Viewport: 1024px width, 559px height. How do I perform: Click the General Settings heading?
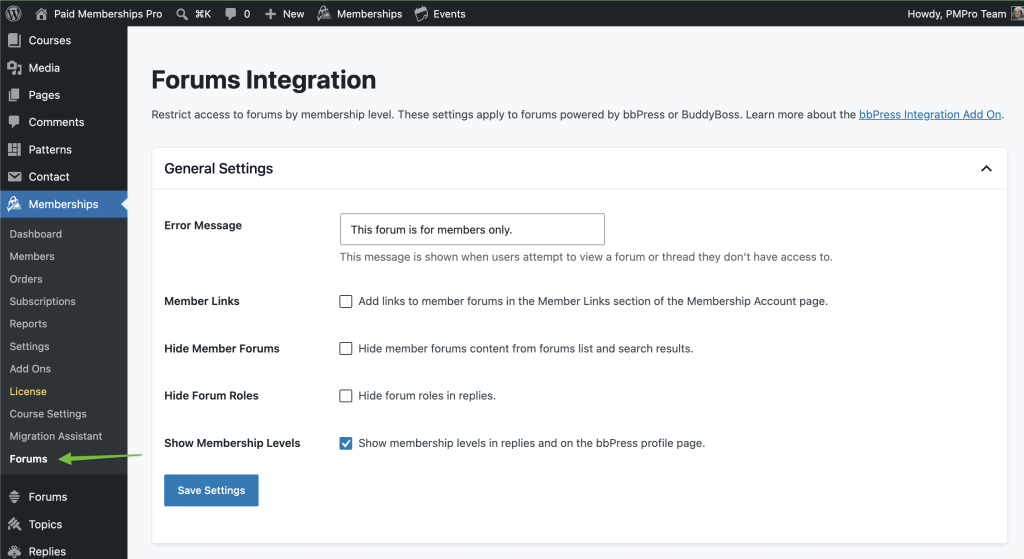click(x=219, y=168)
